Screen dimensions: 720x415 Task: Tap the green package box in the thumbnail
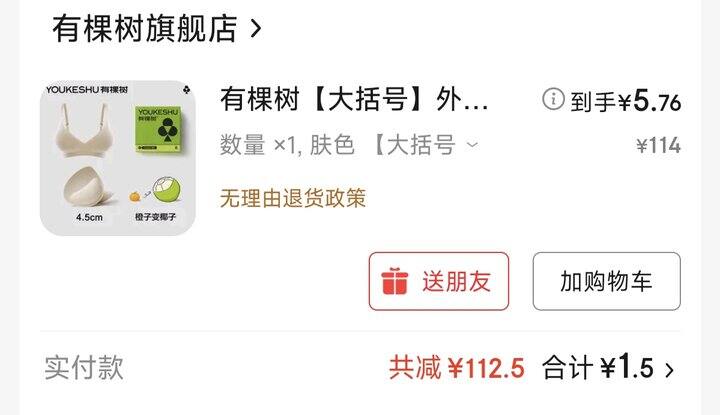click(159, 129)
